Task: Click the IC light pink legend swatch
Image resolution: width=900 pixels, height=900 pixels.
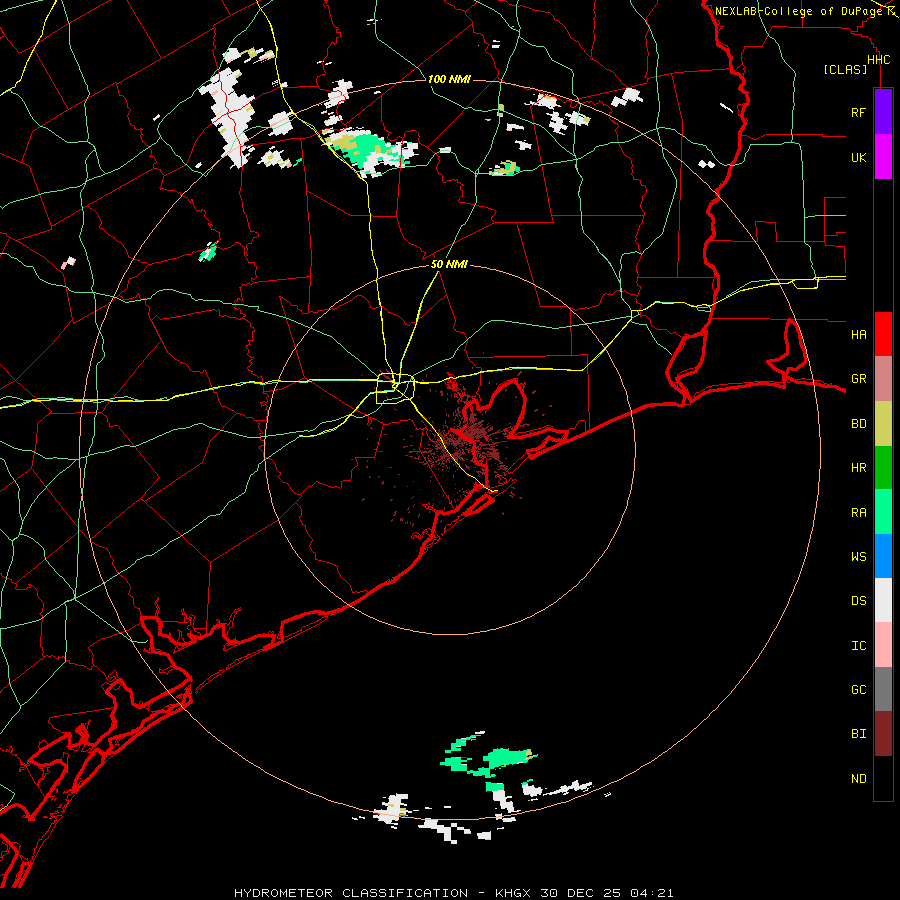Action: click(x=883, y=645)
